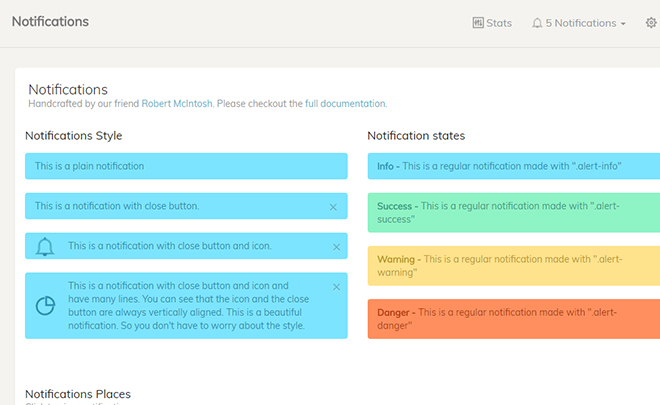
Task: Select the Warning yellow notification
Action: pos(514,266)
